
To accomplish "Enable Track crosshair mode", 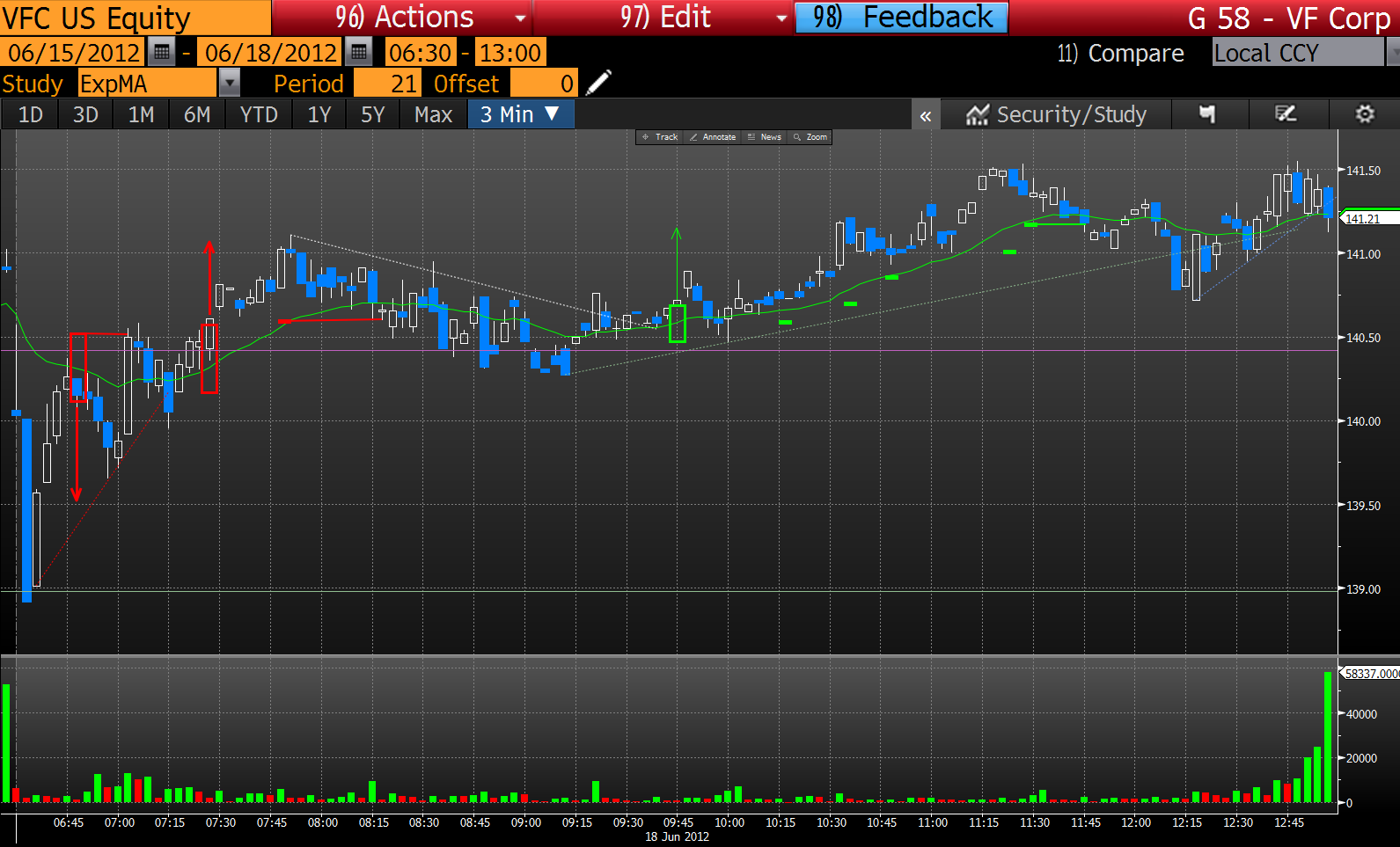I will coord(660,137).
